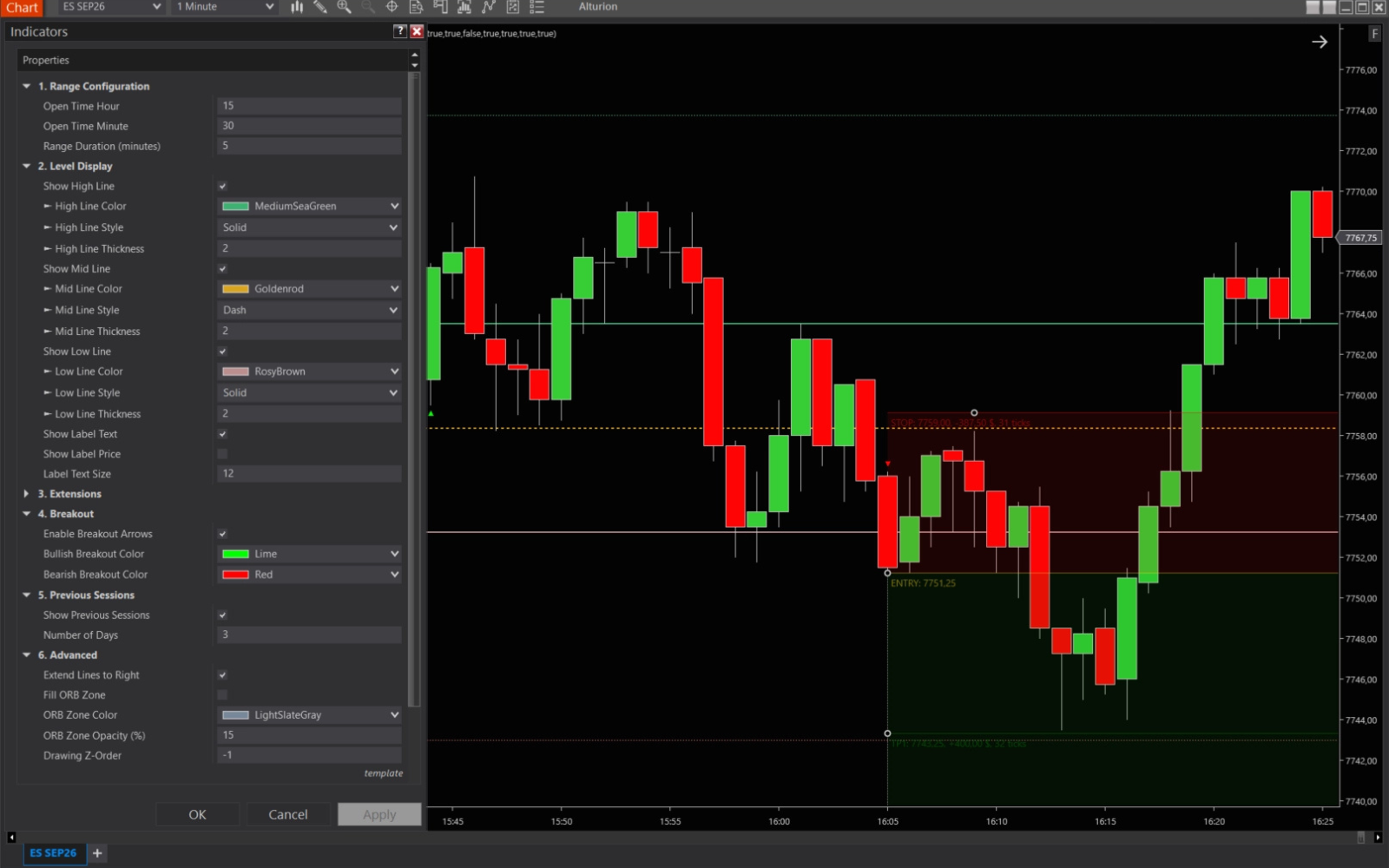The height and width of the screenshot is (868, 1389).
Task: Click the Indicators panel help question mark
Action: click(400, 31)
